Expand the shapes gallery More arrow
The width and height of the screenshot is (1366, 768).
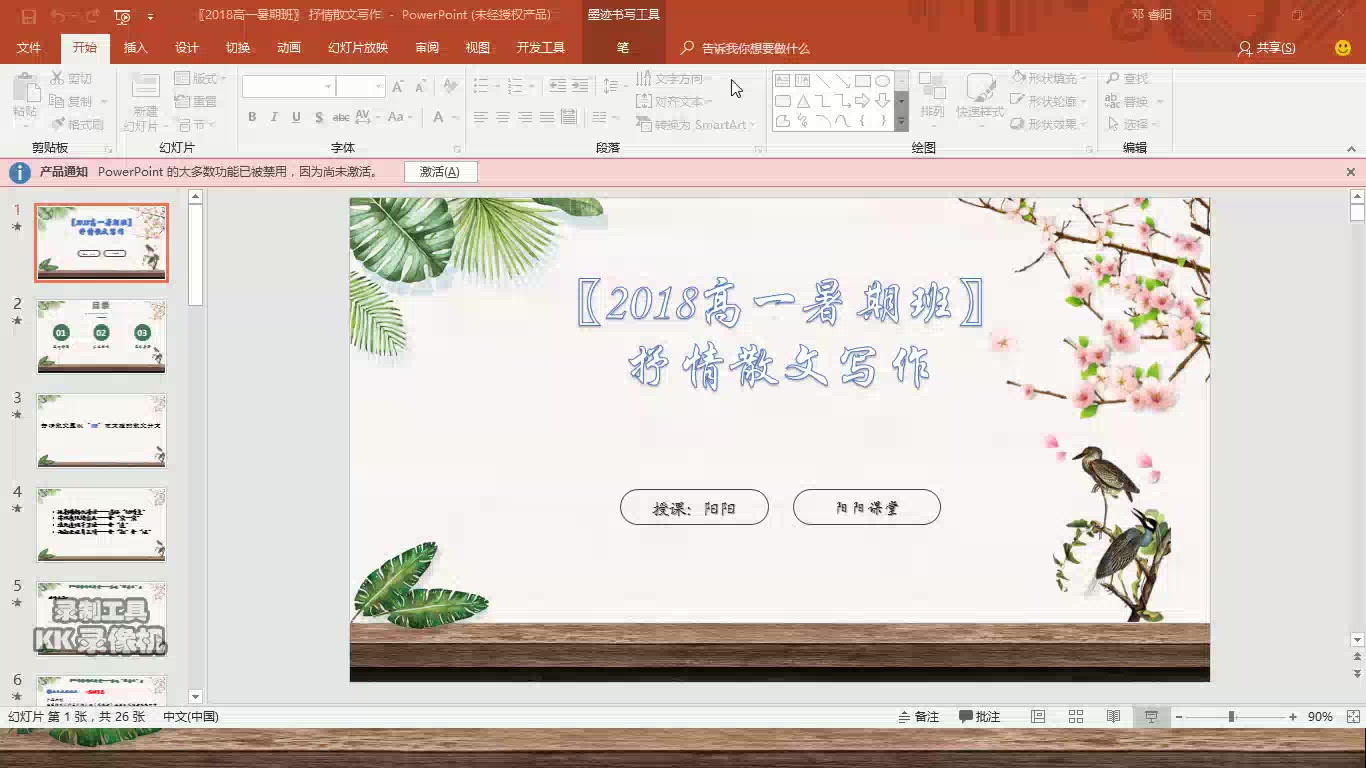[901, 122]
